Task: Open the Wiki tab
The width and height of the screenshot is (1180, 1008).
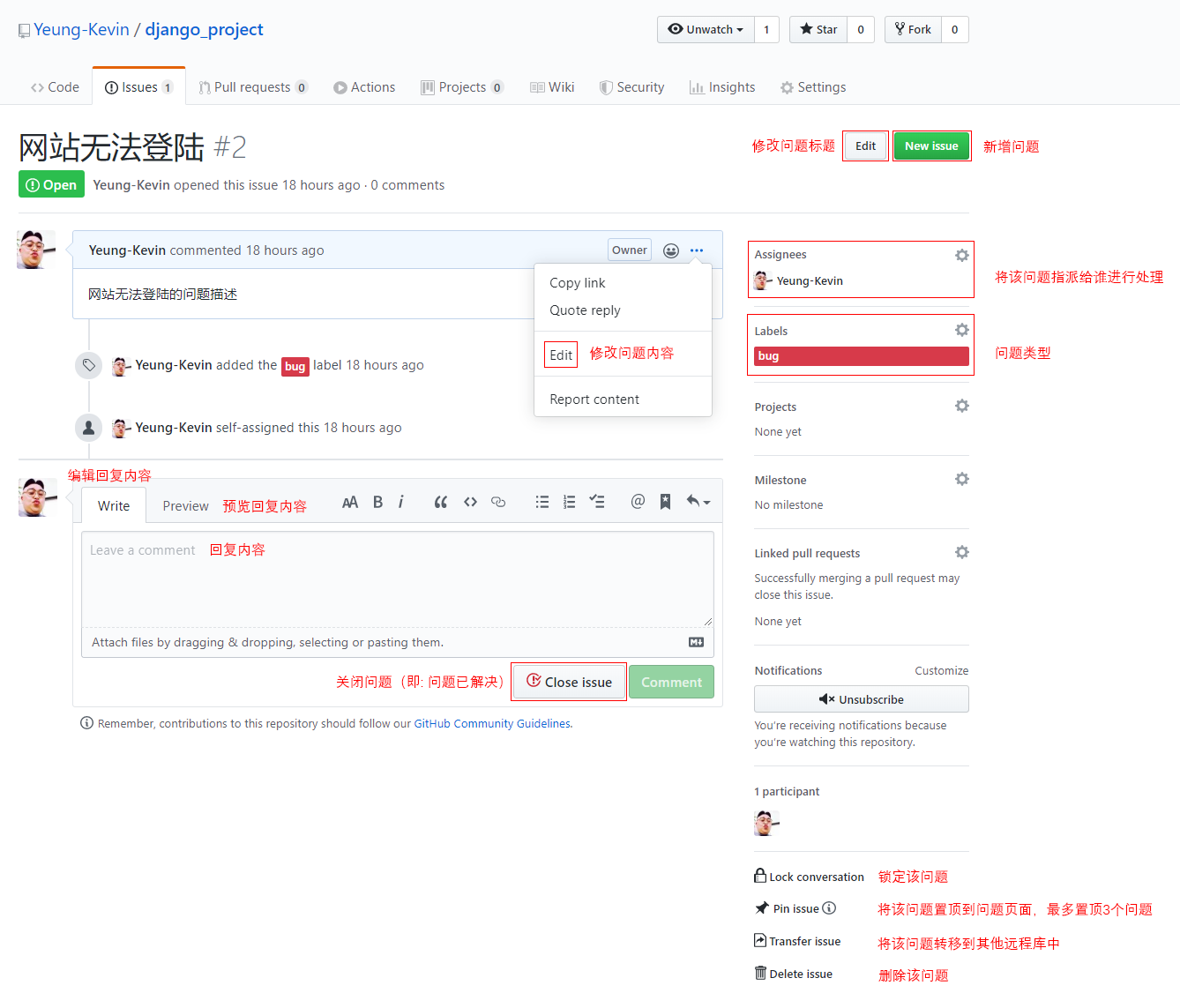Action: click(552, 87)
